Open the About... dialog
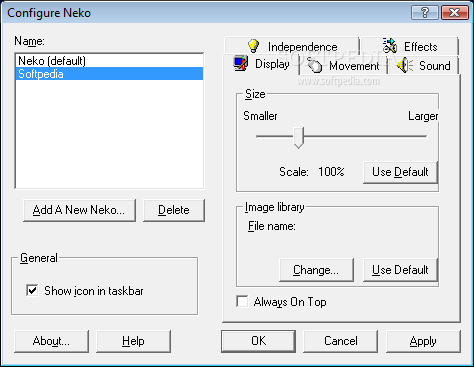The image size is (474, 367). click(51, 341)
